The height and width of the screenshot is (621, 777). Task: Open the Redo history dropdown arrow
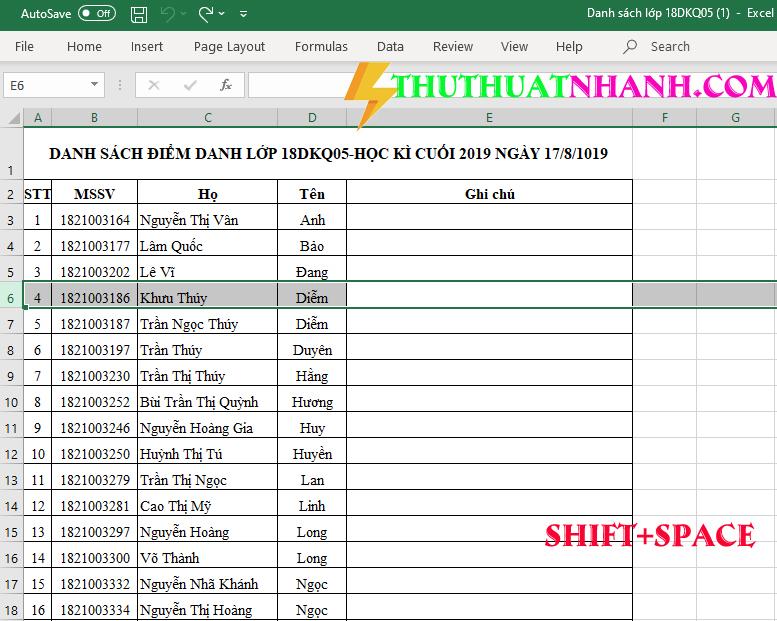[222, 14]
